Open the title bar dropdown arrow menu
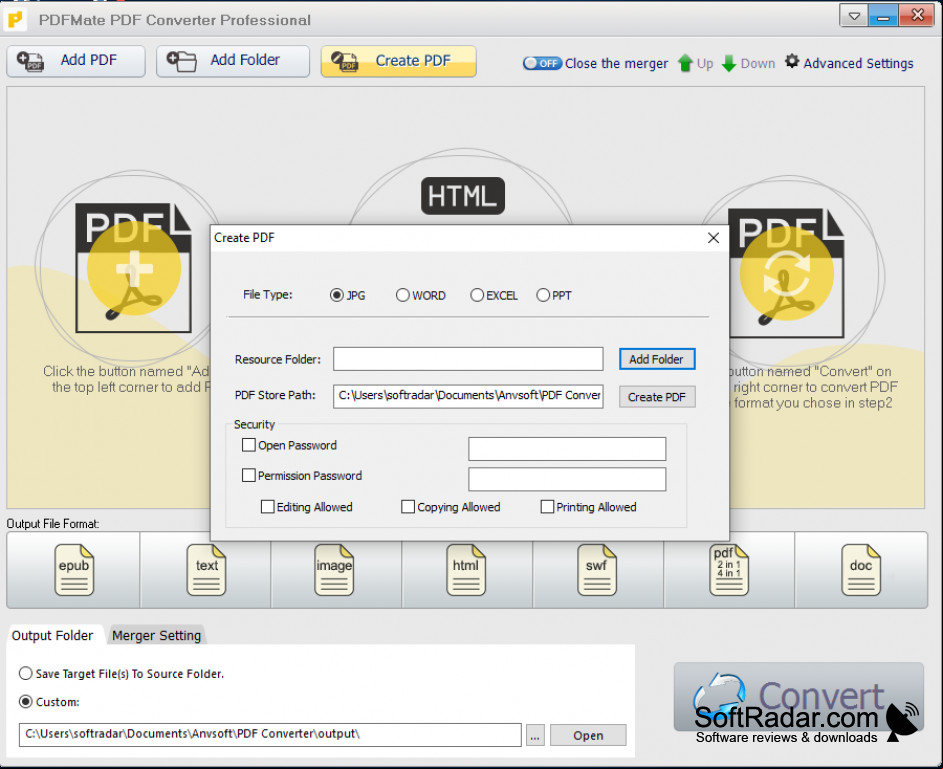943x769 pixels. (x=854, y=16)
